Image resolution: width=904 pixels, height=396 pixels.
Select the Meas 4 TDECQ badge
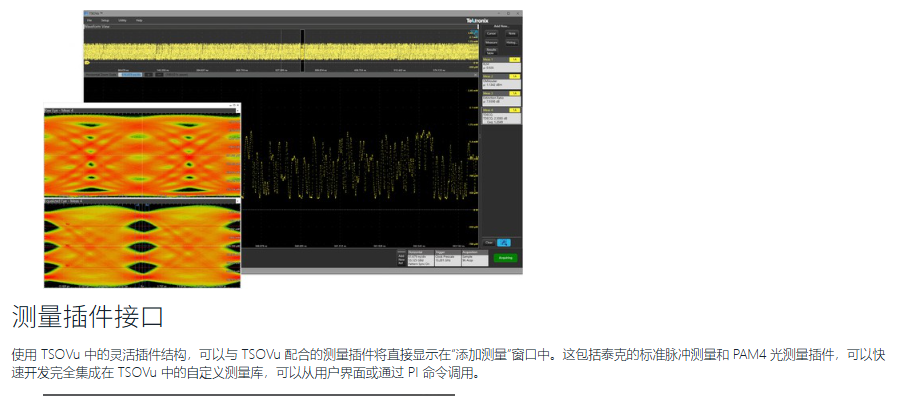(502, 116)
